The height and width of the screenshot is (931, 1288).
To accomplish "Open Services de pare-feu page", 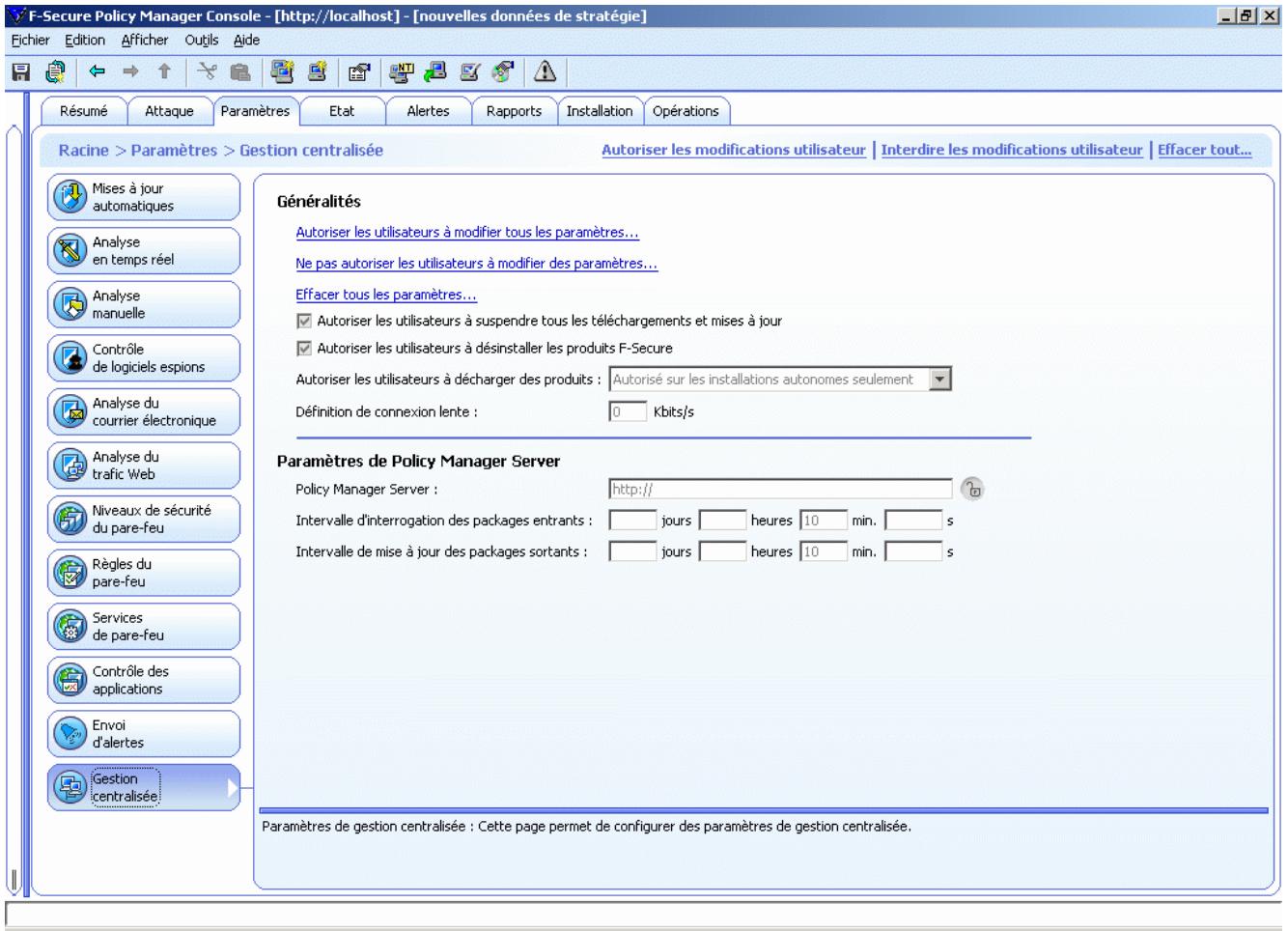I will (144, 627).
